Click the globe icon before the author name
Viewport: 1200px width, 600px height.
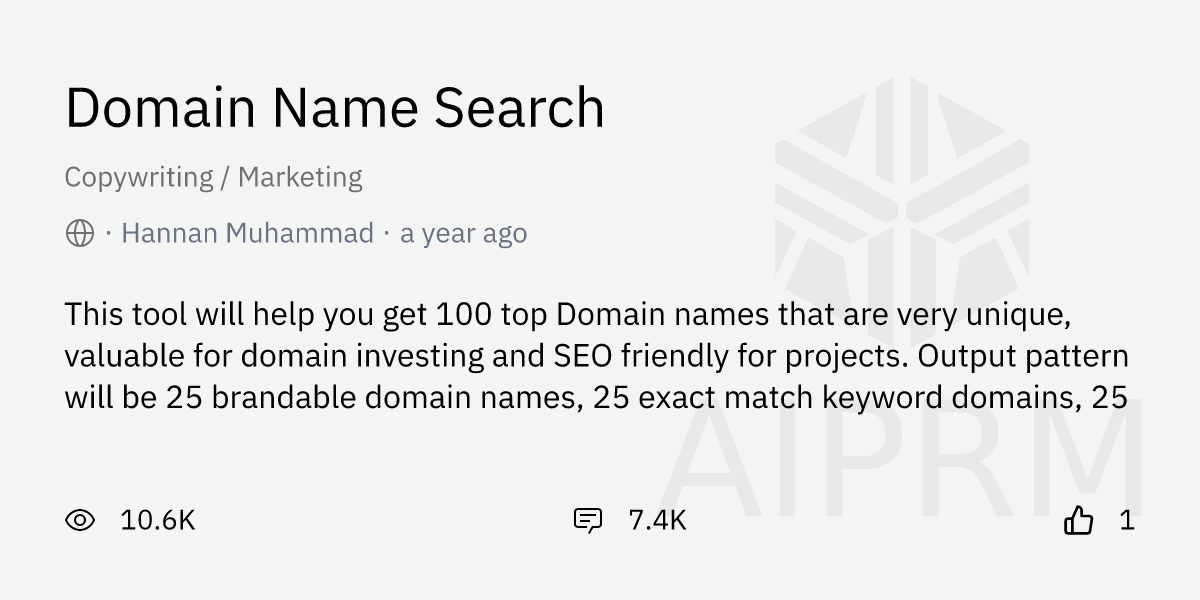click(80, 234)
